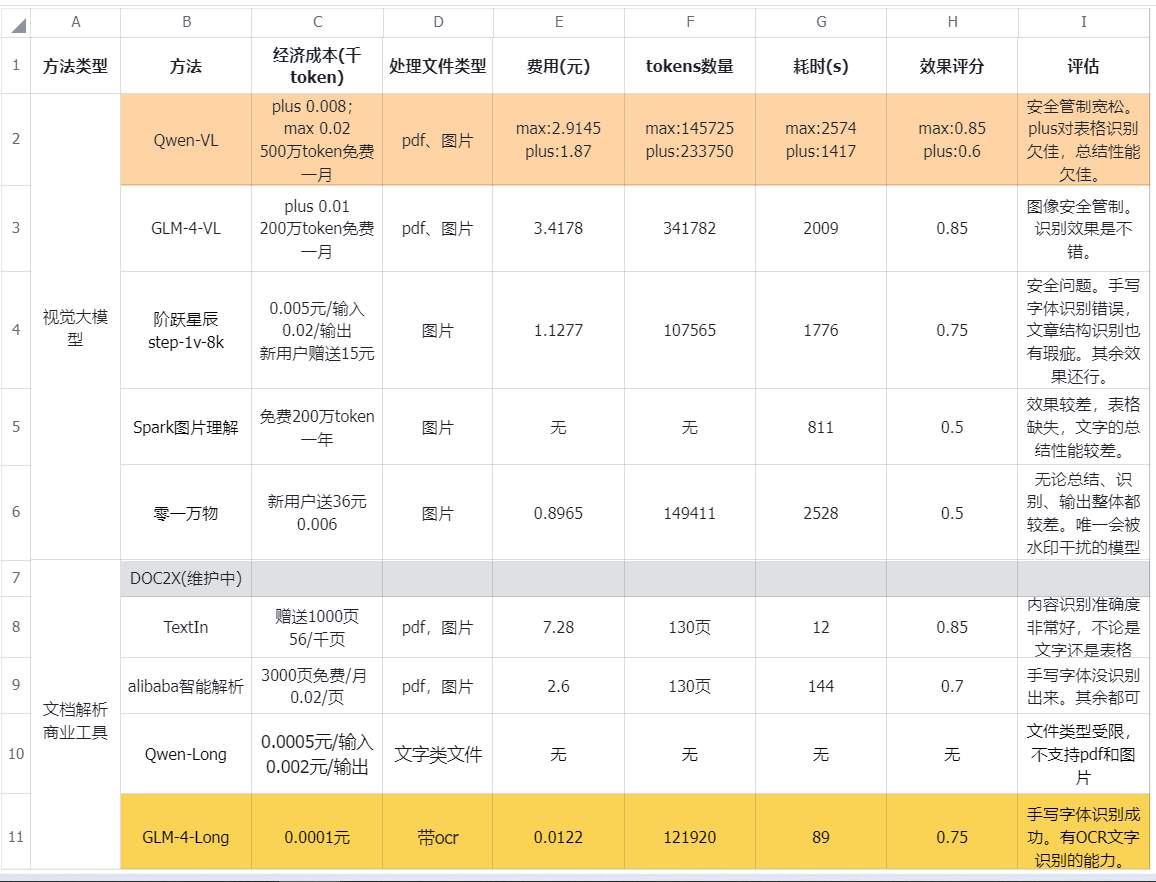Click the merged 视觉大模型 cell
The width and height of the screenshot is (1156, 882).
(75, 327)
